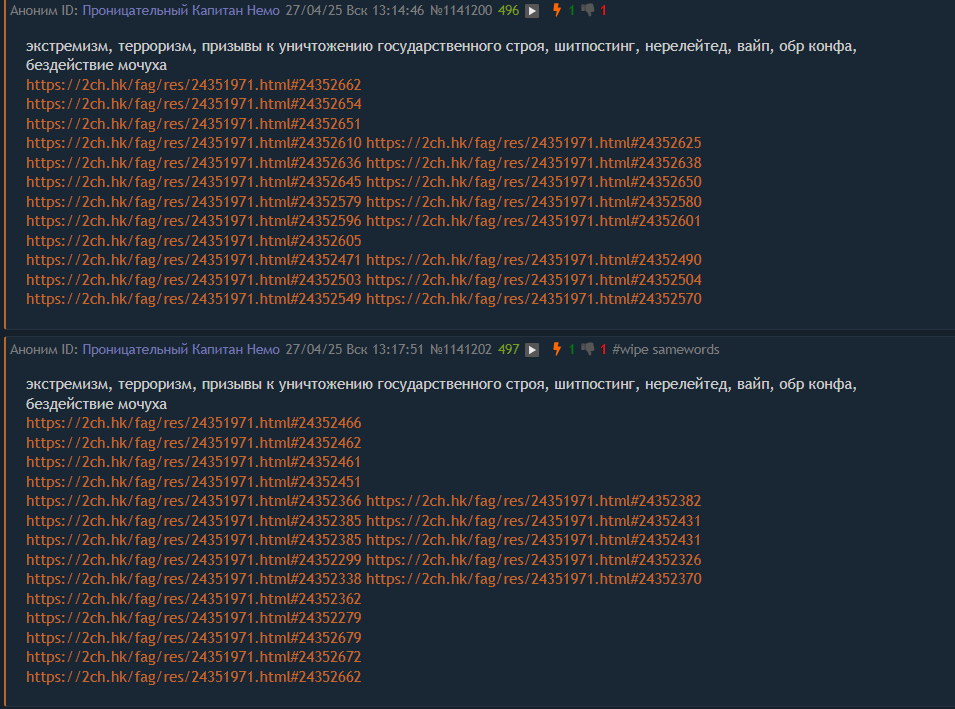955x709 pixels.
Task: Open link ending #24352672
Action: [x=194, y=657]
